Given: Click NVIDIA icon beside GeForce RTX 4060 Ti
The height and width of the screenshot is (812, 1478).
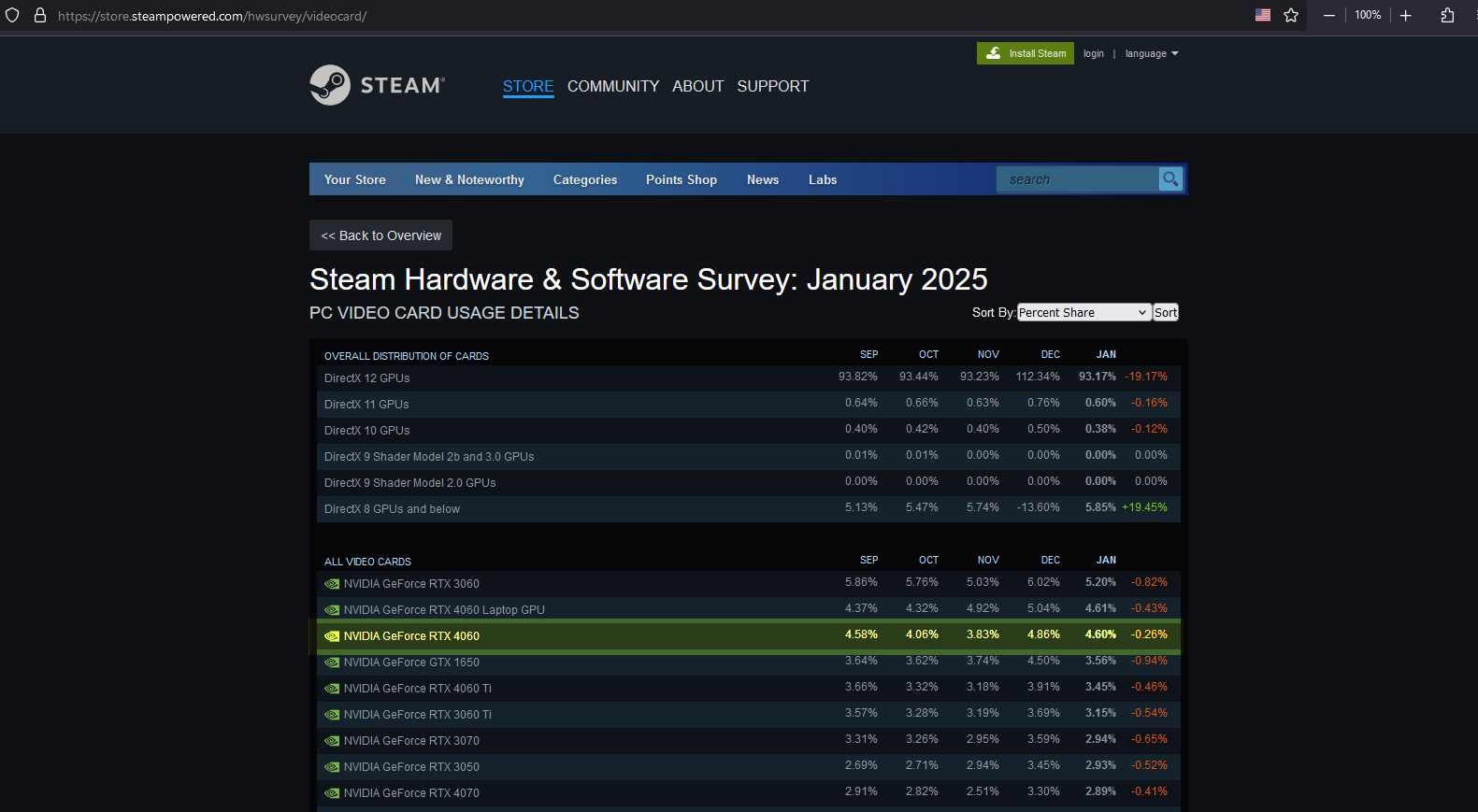Looking at the screenshot, I should [332, 689].
